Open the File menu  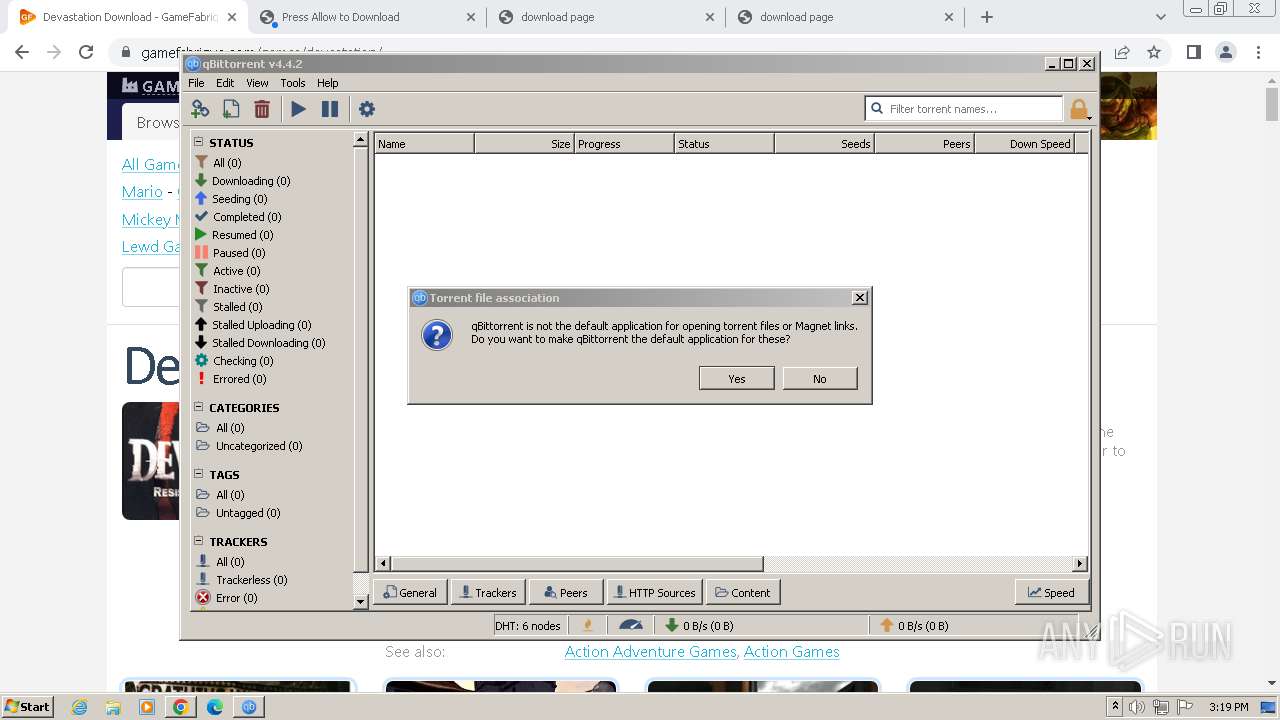(x=196, y=83)
